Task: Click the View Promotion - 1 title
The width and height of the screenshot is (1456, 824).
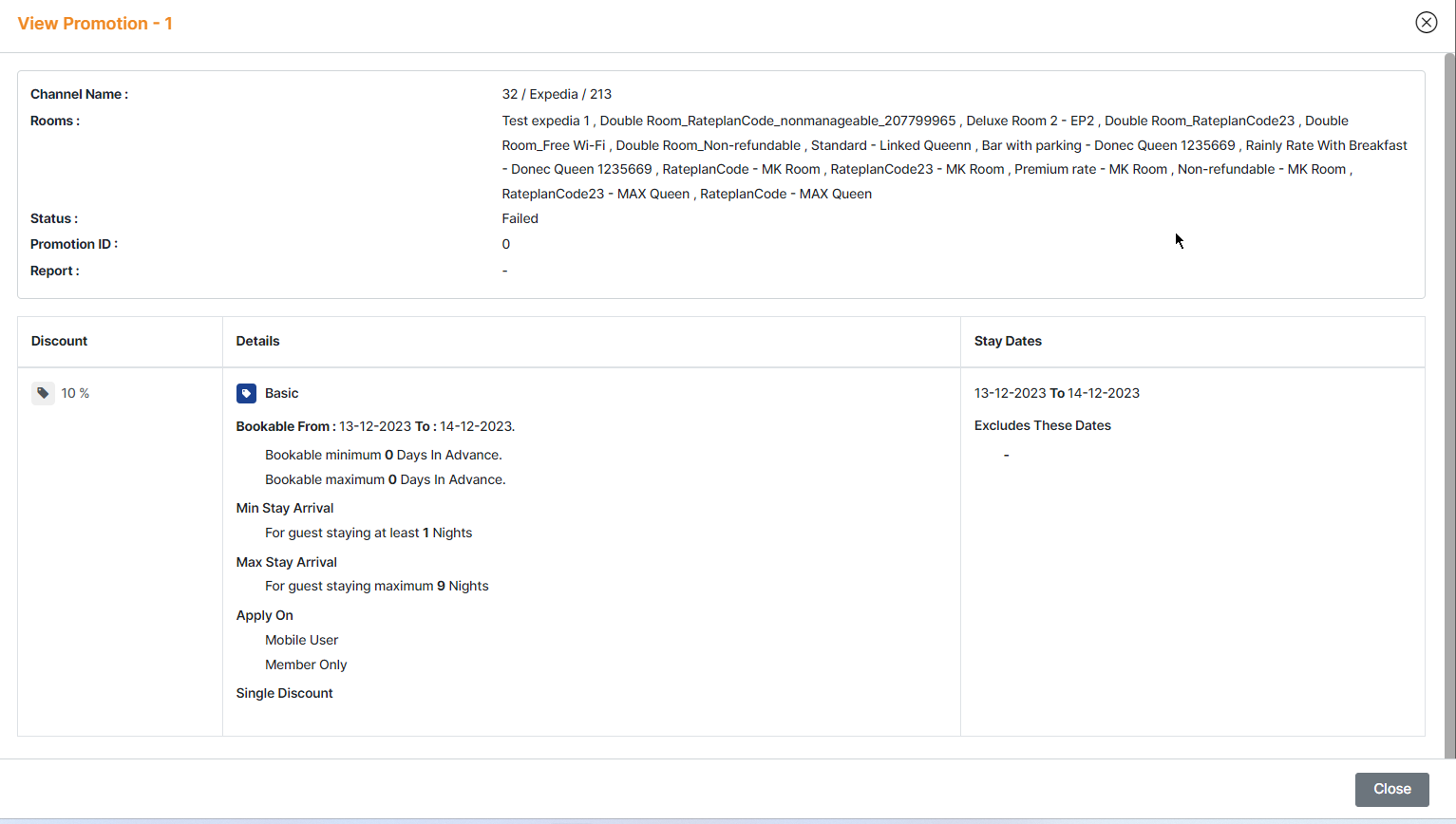Action: point(95,24)
